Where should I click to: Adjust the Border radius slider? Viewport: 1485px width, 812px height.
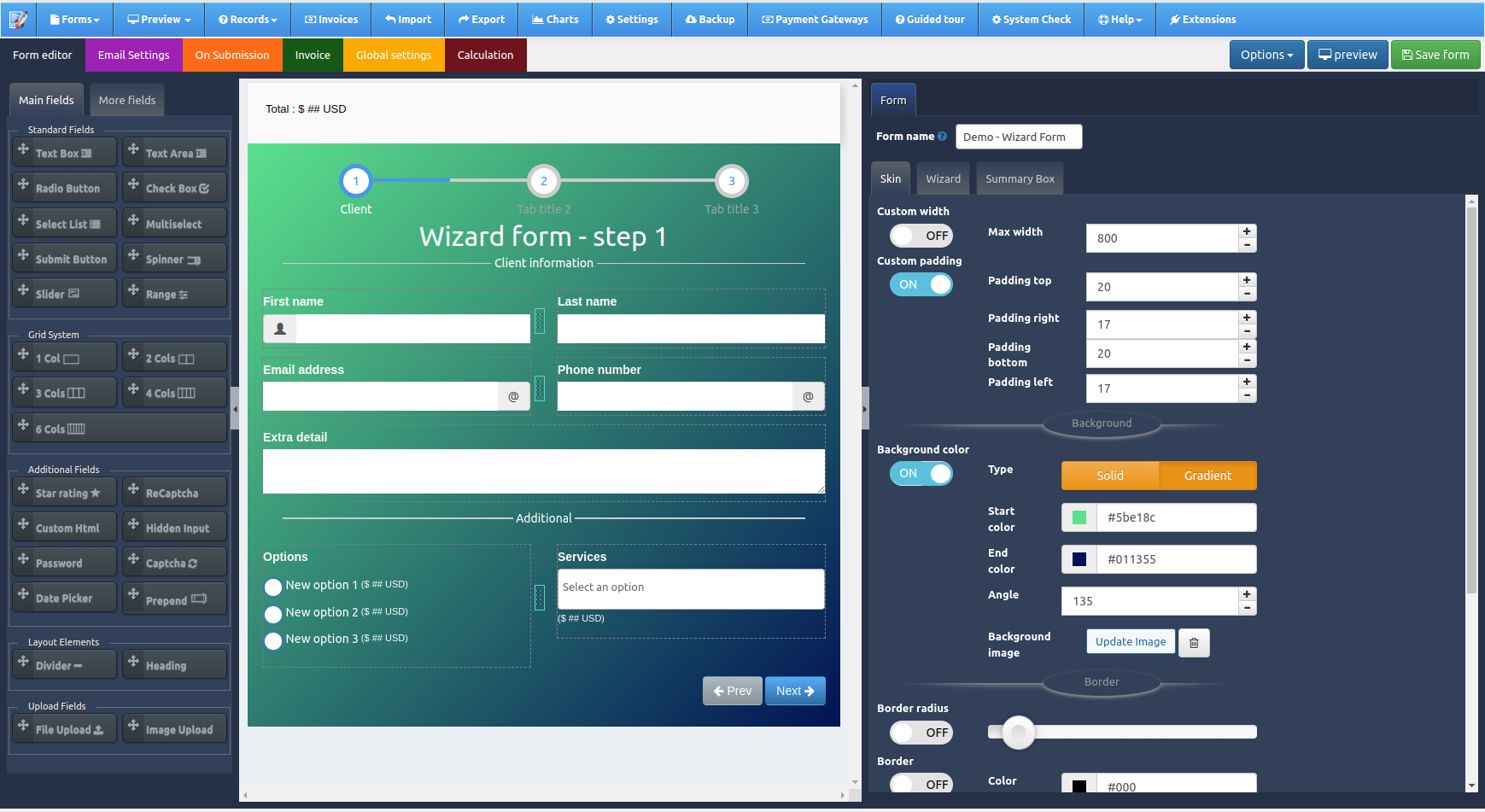point(1018,732)
